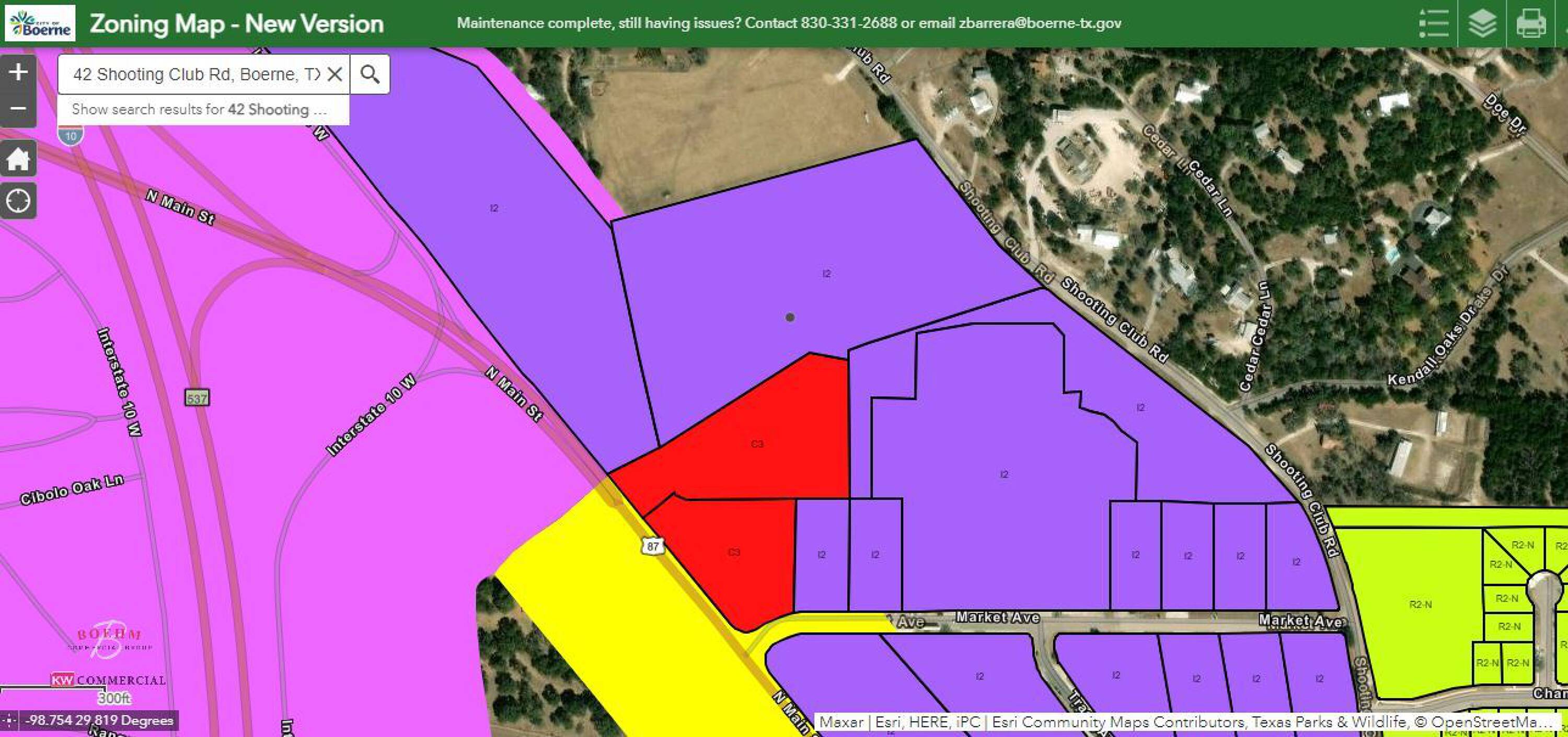This screenshot has height=737, width=1568.
Task: Open the Legend list icon
Action: [x=1434, y=24]
